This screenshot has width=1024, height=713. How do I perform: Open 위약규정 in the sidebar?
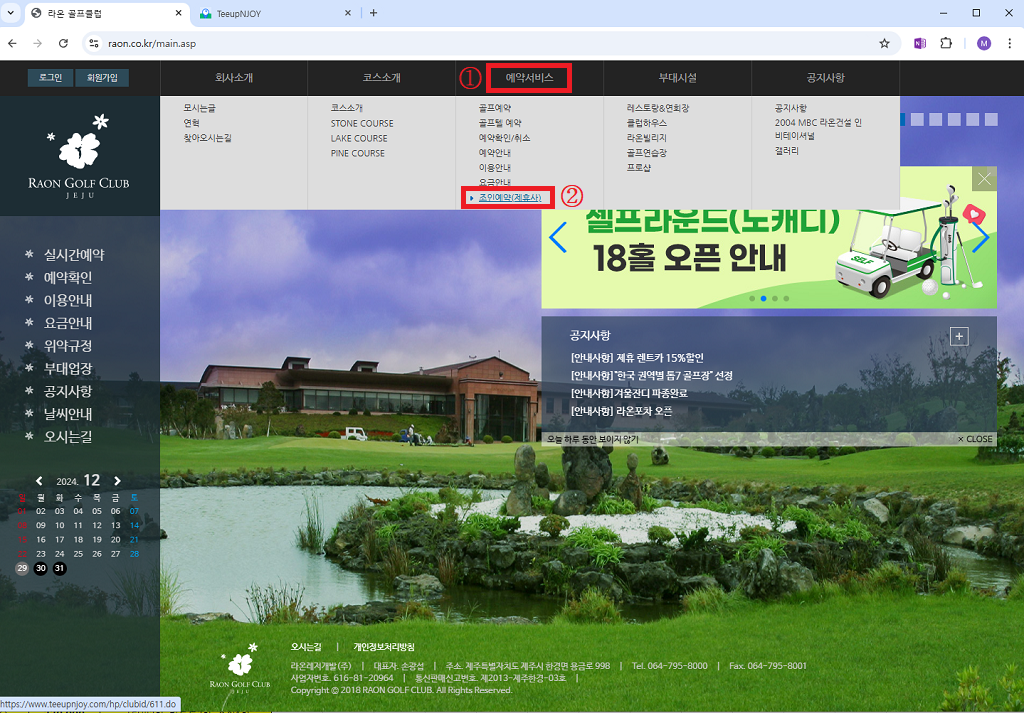pyautogui.click(x=68, y=346)
